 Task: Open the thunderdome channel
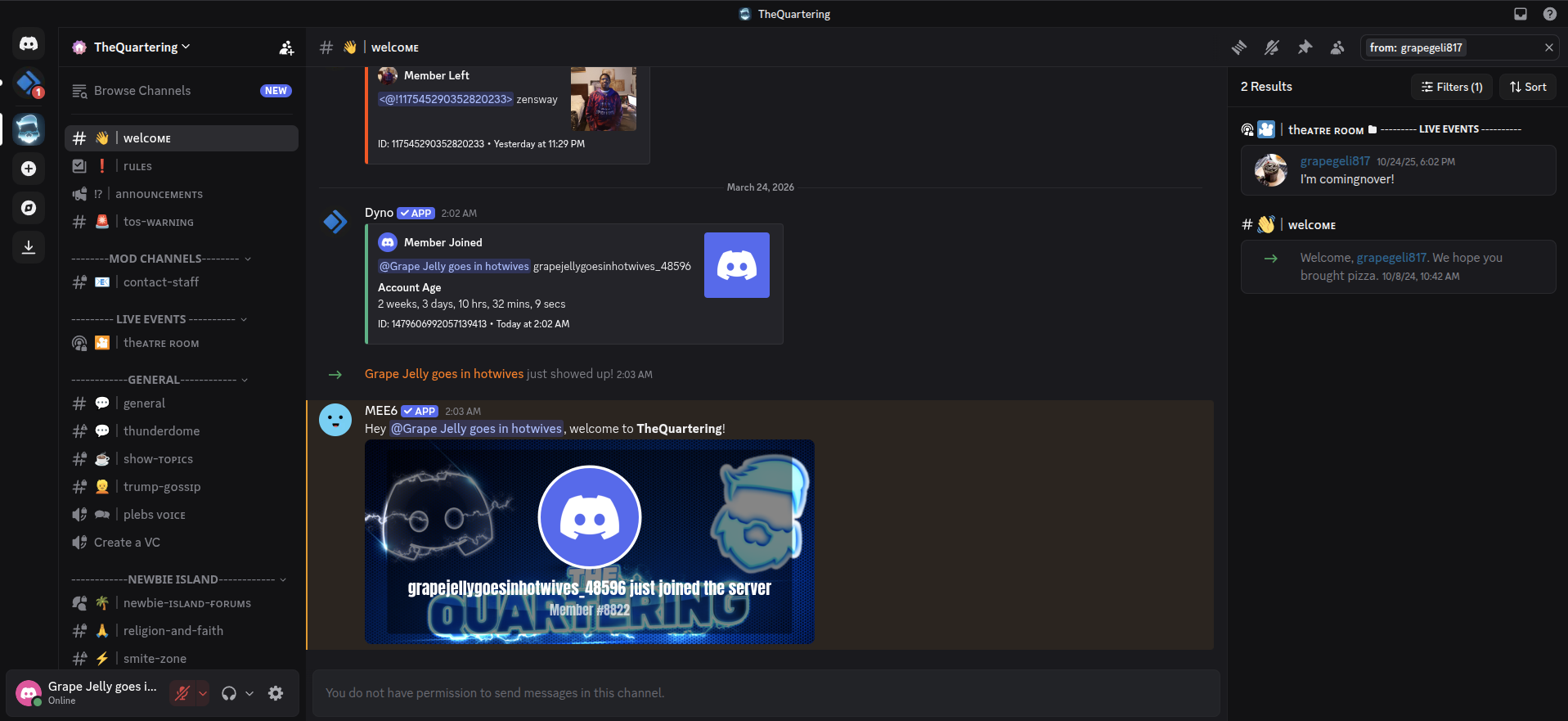[182, 431]
